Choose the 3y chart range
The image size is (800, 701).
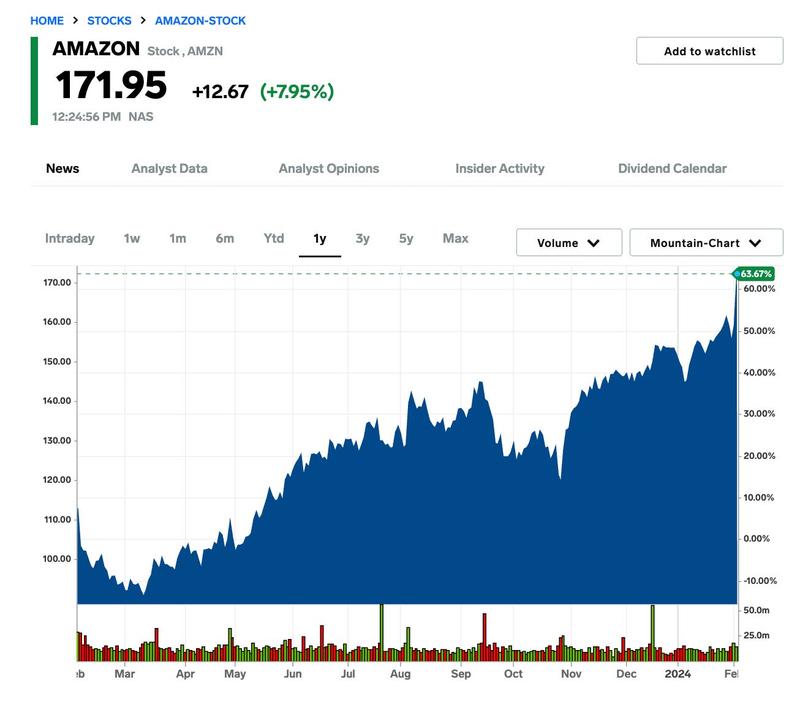coord(362,238)
